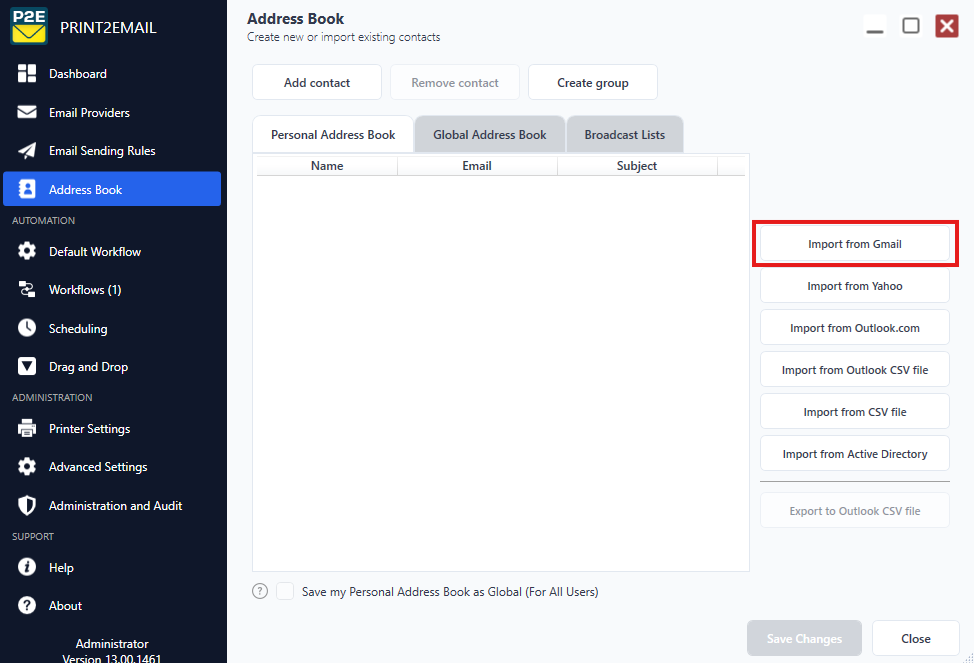
Task: Open Workflows (1) entry
Action: (x=112, y=290)
